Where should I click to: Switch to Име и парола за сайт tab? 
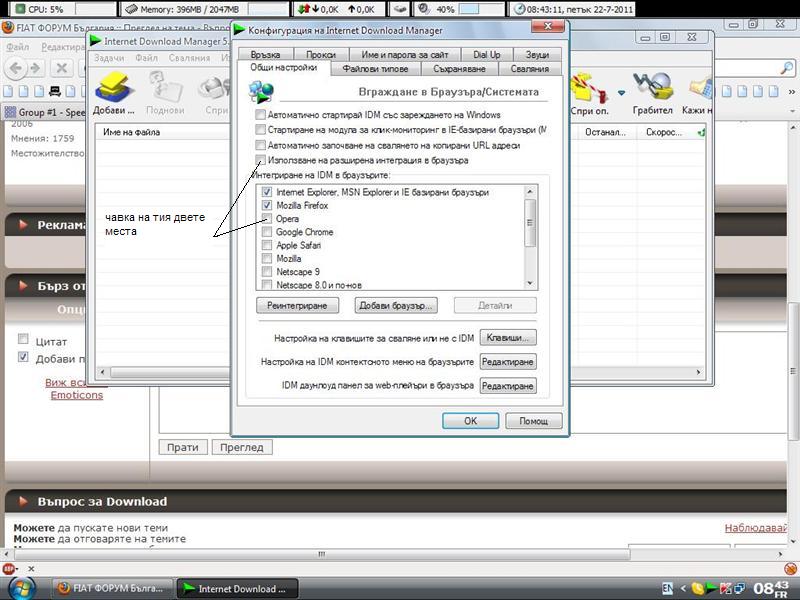[405, 55]
